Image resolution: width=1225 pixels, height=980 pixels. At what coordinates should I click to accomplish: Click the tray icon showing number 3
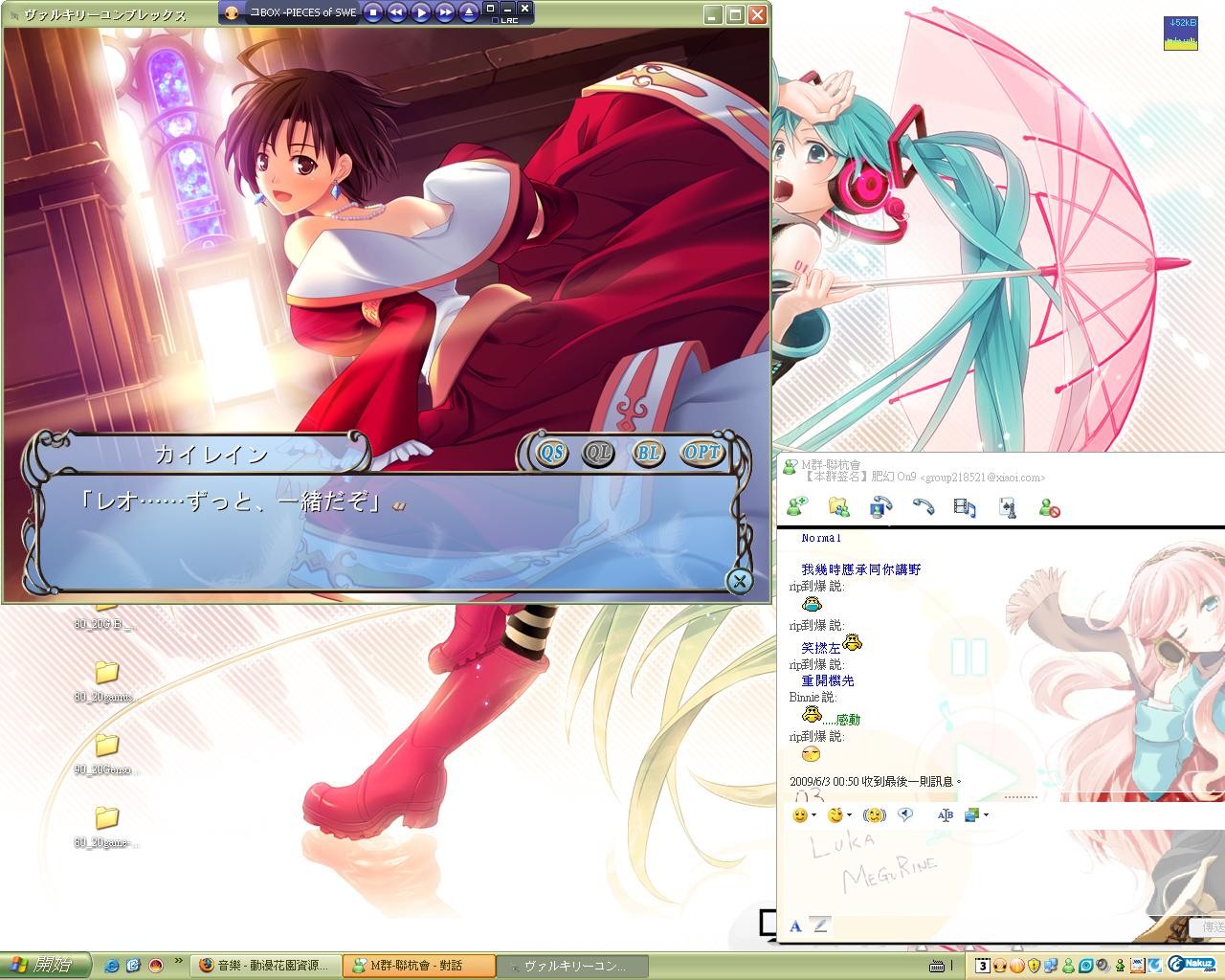click(982, 966)
